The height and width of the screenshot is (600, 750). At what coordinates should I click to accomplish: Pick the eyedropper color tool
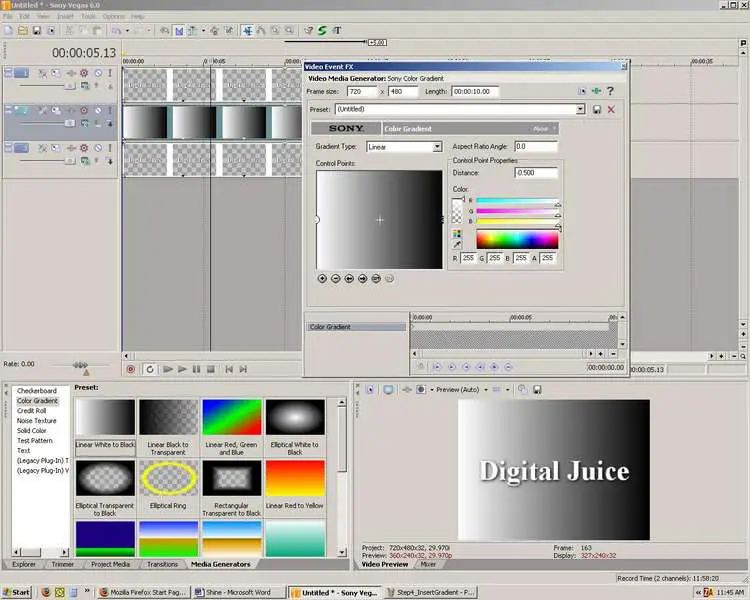coord(457,244)
